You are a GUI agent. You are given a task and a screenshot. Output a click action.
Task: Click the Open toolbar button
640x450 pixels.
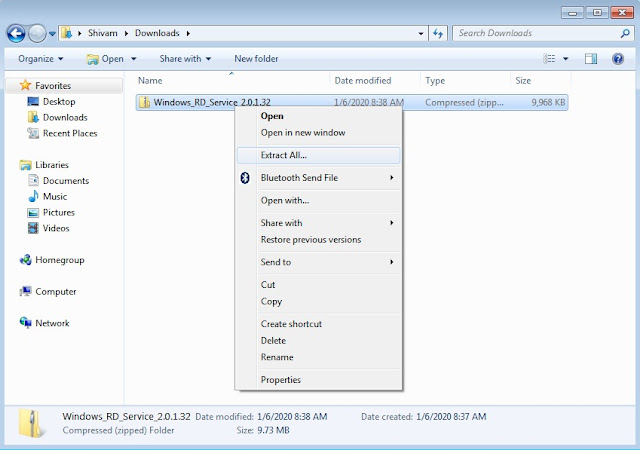[x=105, y=59]
